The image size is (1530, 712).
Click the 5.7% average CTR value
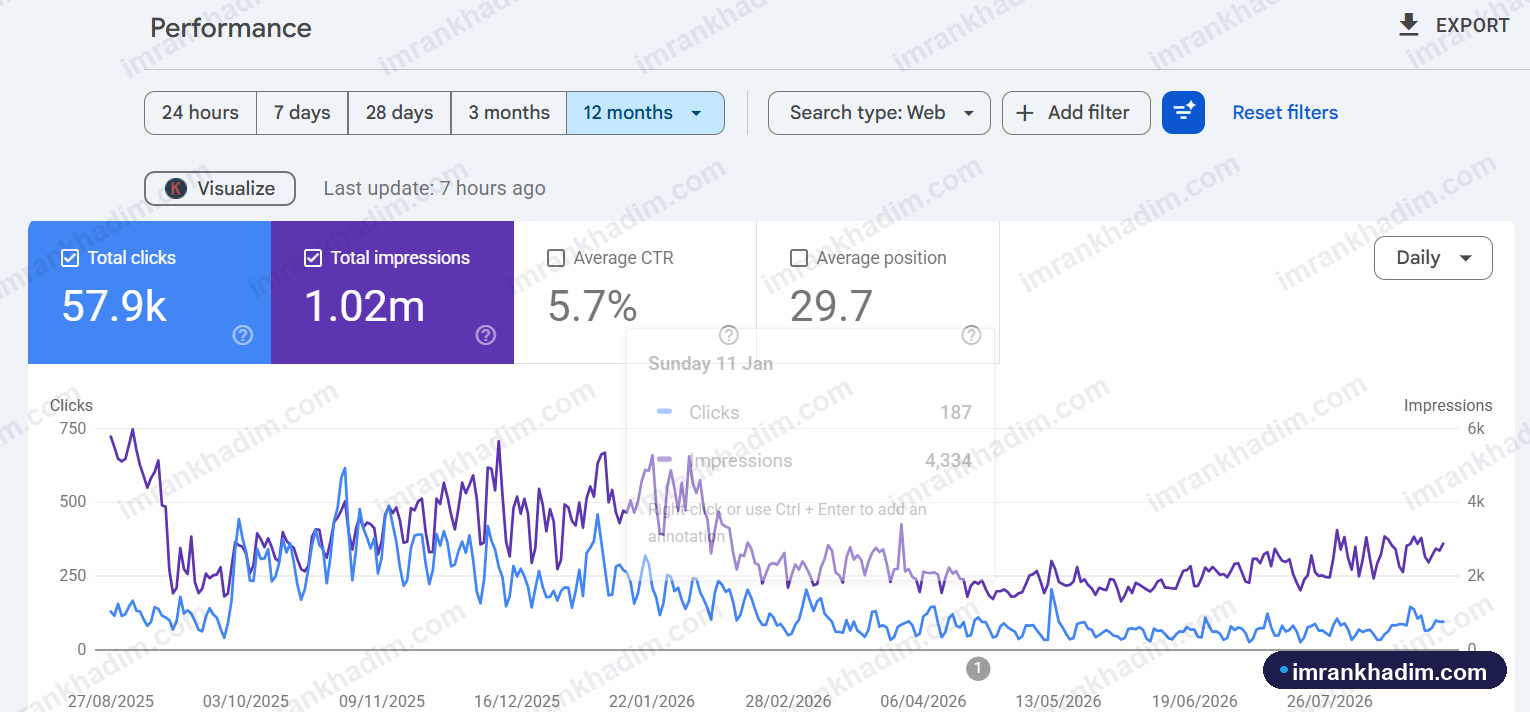pyautogui.click(x=593, y=307)
